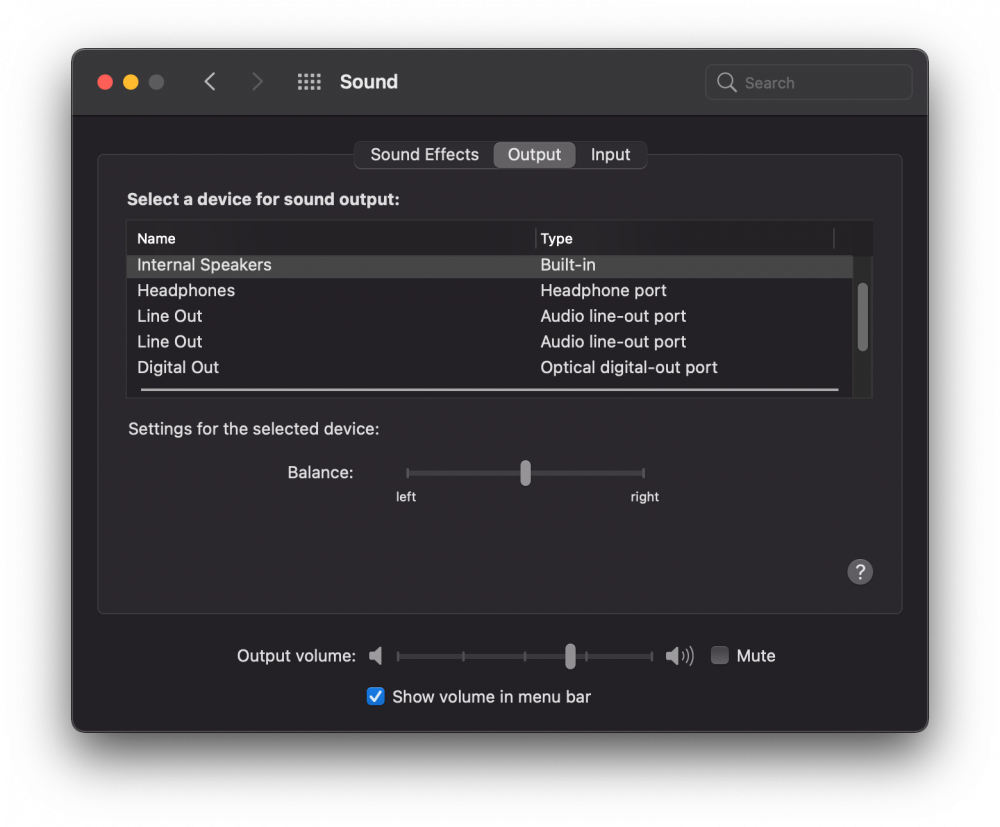Go forward with the right chevron

coord(257,82)
